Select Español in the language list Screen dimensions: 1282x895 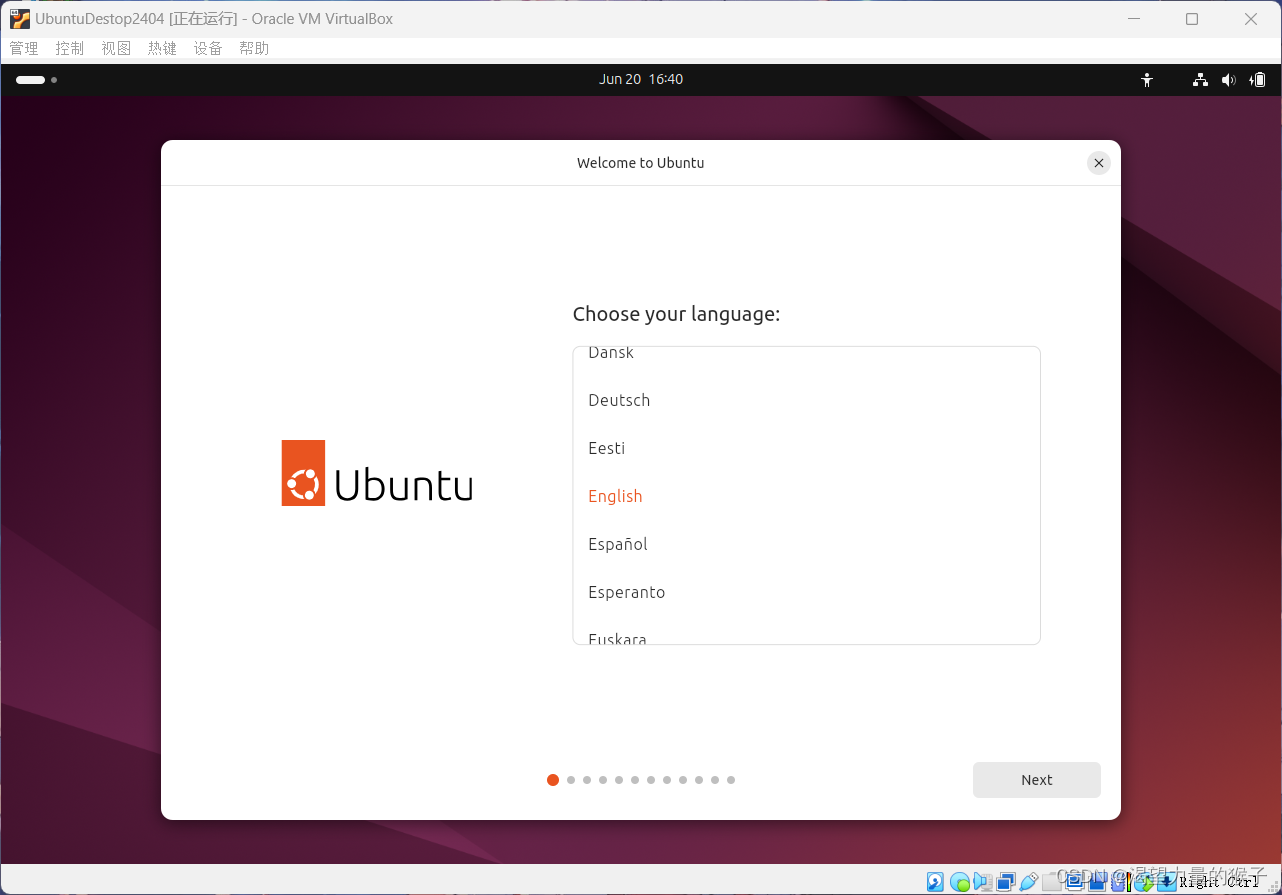pos(806,544)
